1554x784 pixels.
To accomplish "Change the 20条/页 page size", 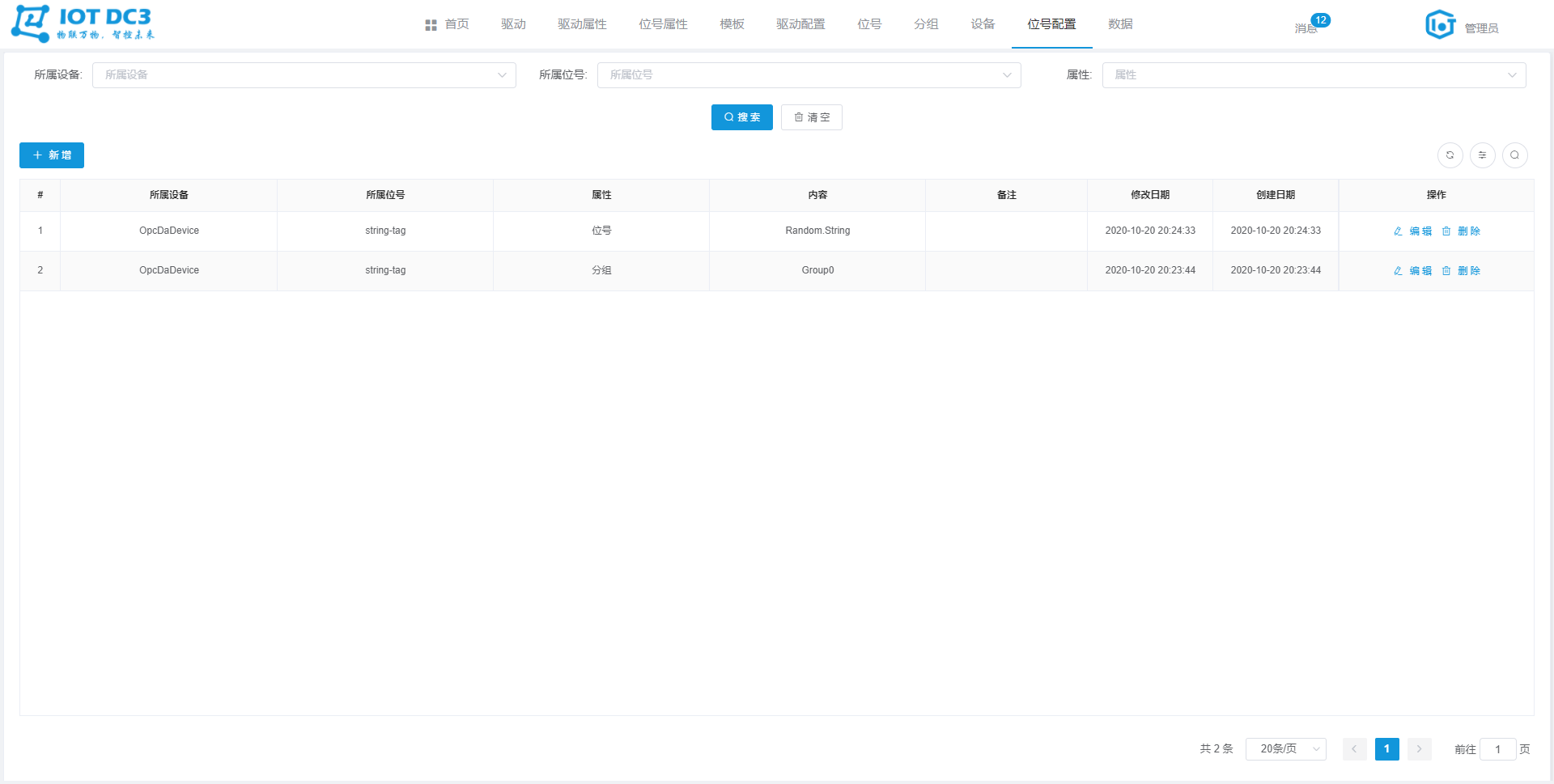I will coord(1285,749).
